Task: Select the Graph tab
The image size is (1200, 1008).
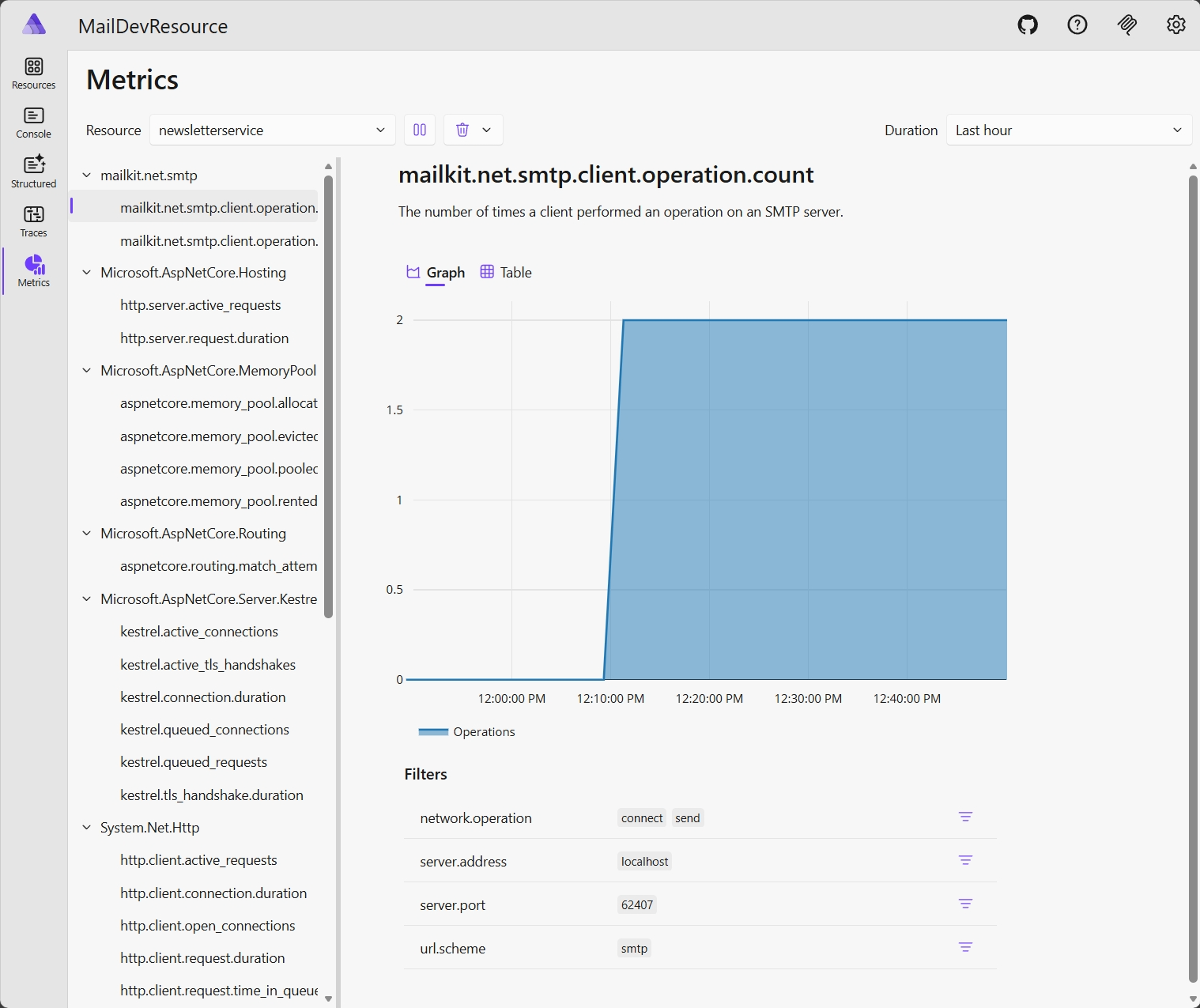Action: click(x=435, y=272)
